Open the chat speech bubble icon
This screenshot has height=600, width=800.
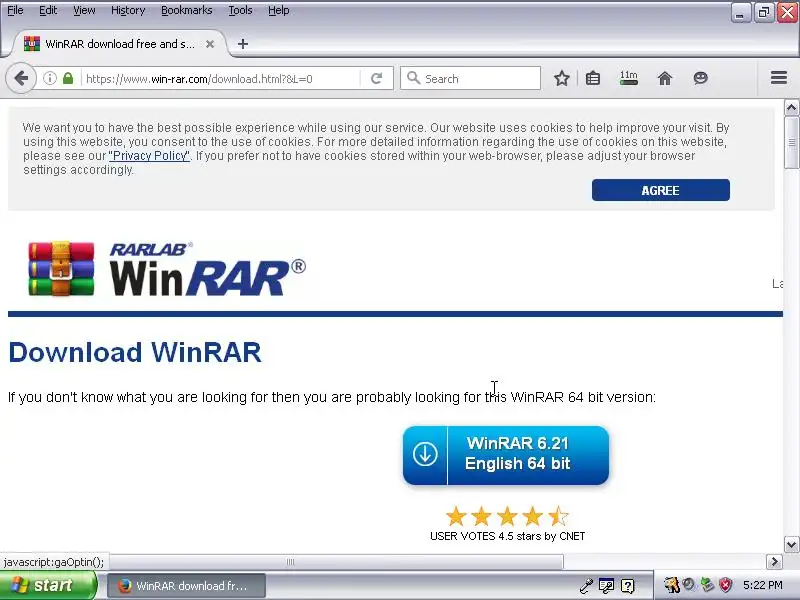coord(701,78)
